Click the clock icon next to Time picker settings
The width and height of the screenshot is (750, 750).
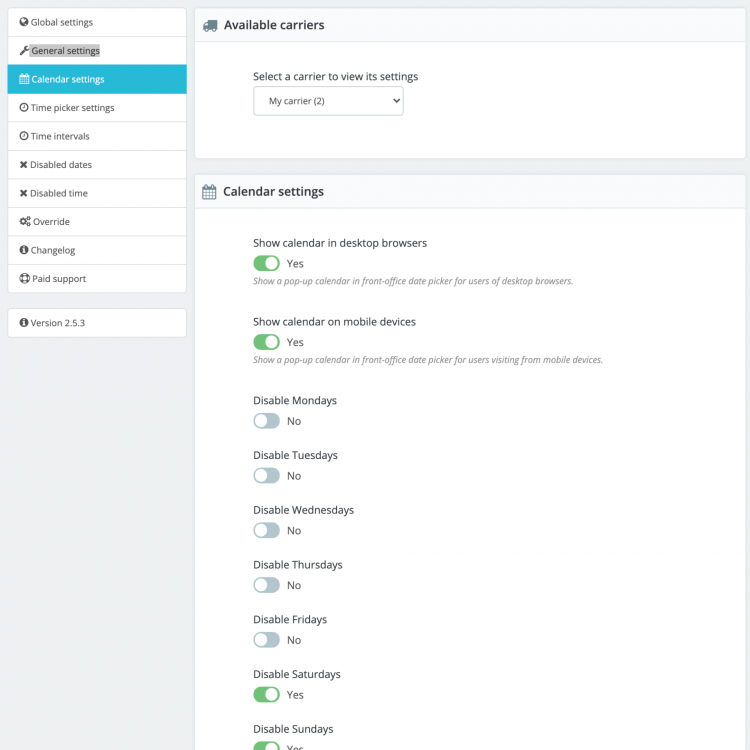pyautogui.click(x=24, y=107)
